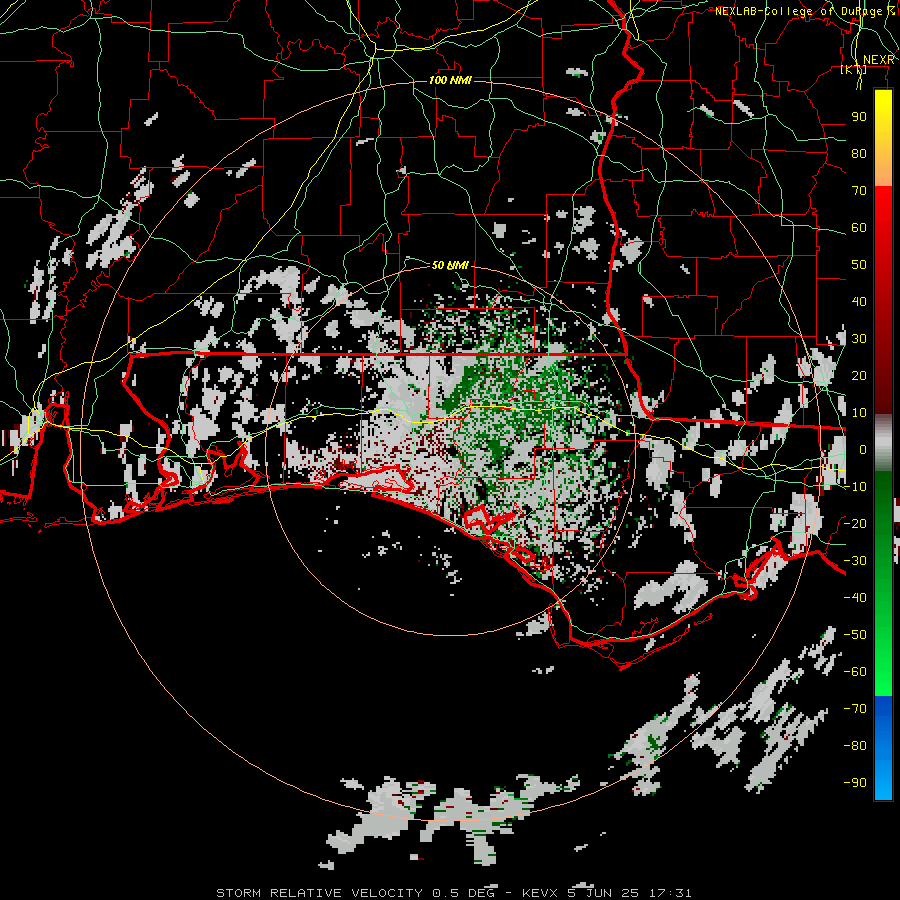900x900 pixels.
Task: Pick the gray zero-velocity segment of color bar
Action: pyautogui.click(x=883, y=443)
